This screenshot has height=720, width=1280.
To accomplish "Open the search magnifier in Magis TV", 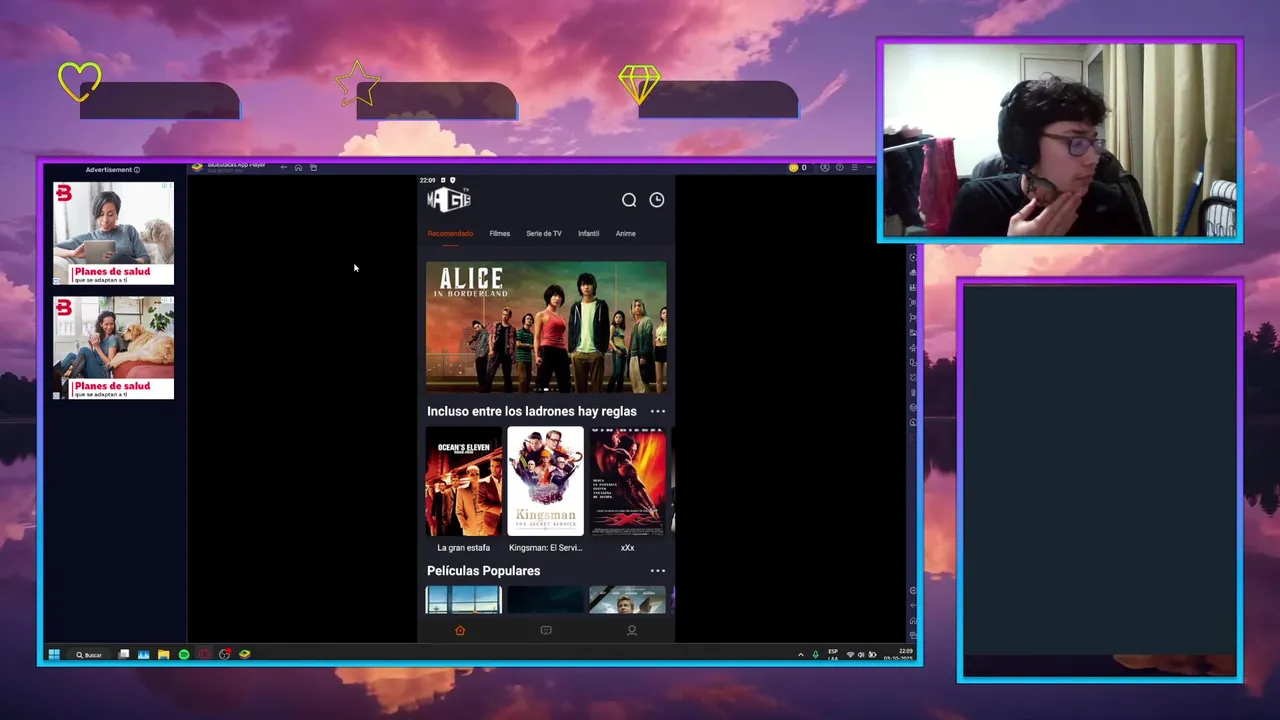I will (629, 200).
